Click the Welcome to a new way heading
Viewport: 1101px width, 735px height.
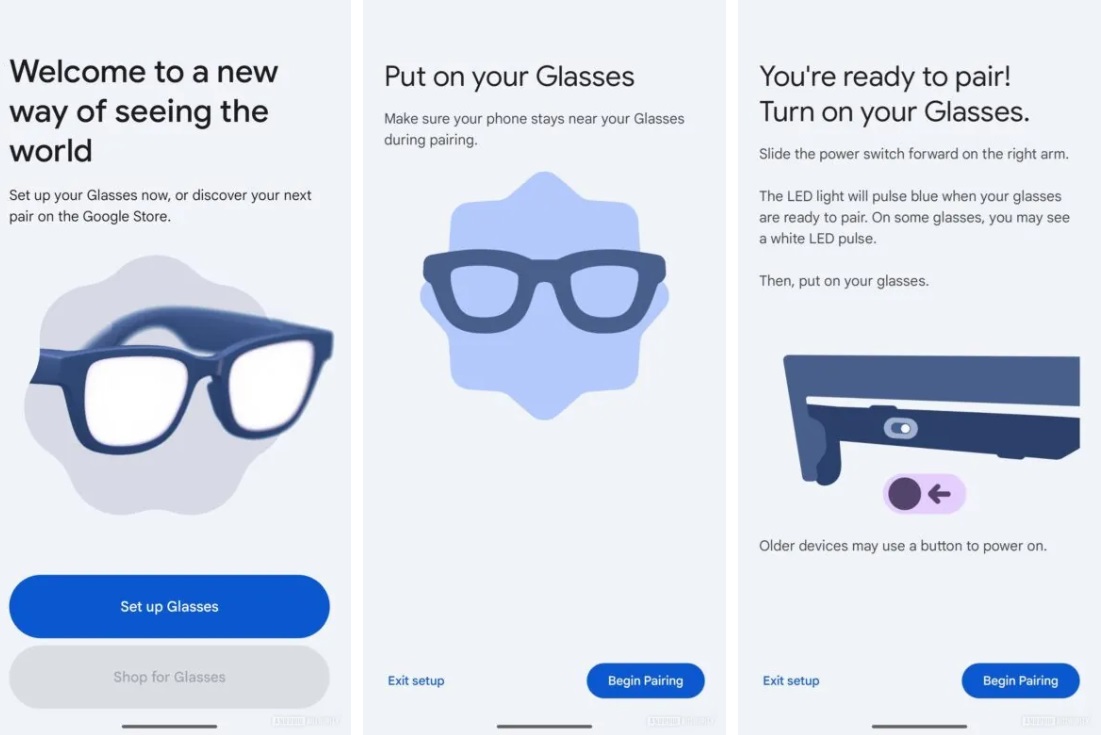(144, 111)
